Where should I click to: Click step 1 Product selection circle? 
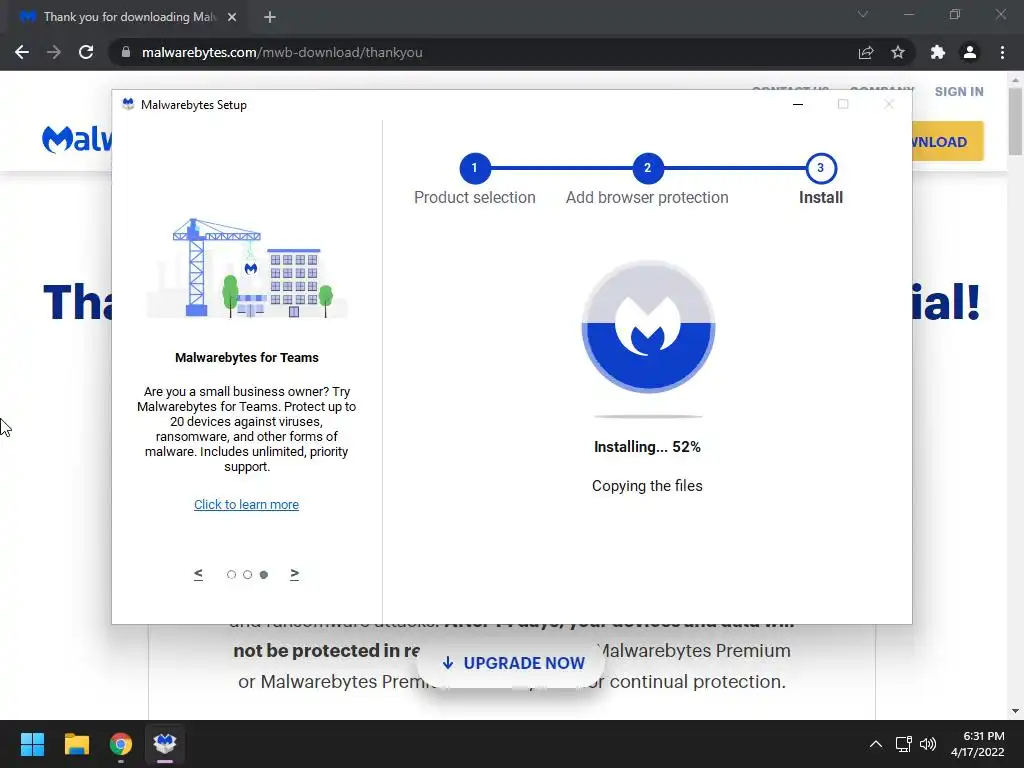pyautogui.click(x=475, y=168)
